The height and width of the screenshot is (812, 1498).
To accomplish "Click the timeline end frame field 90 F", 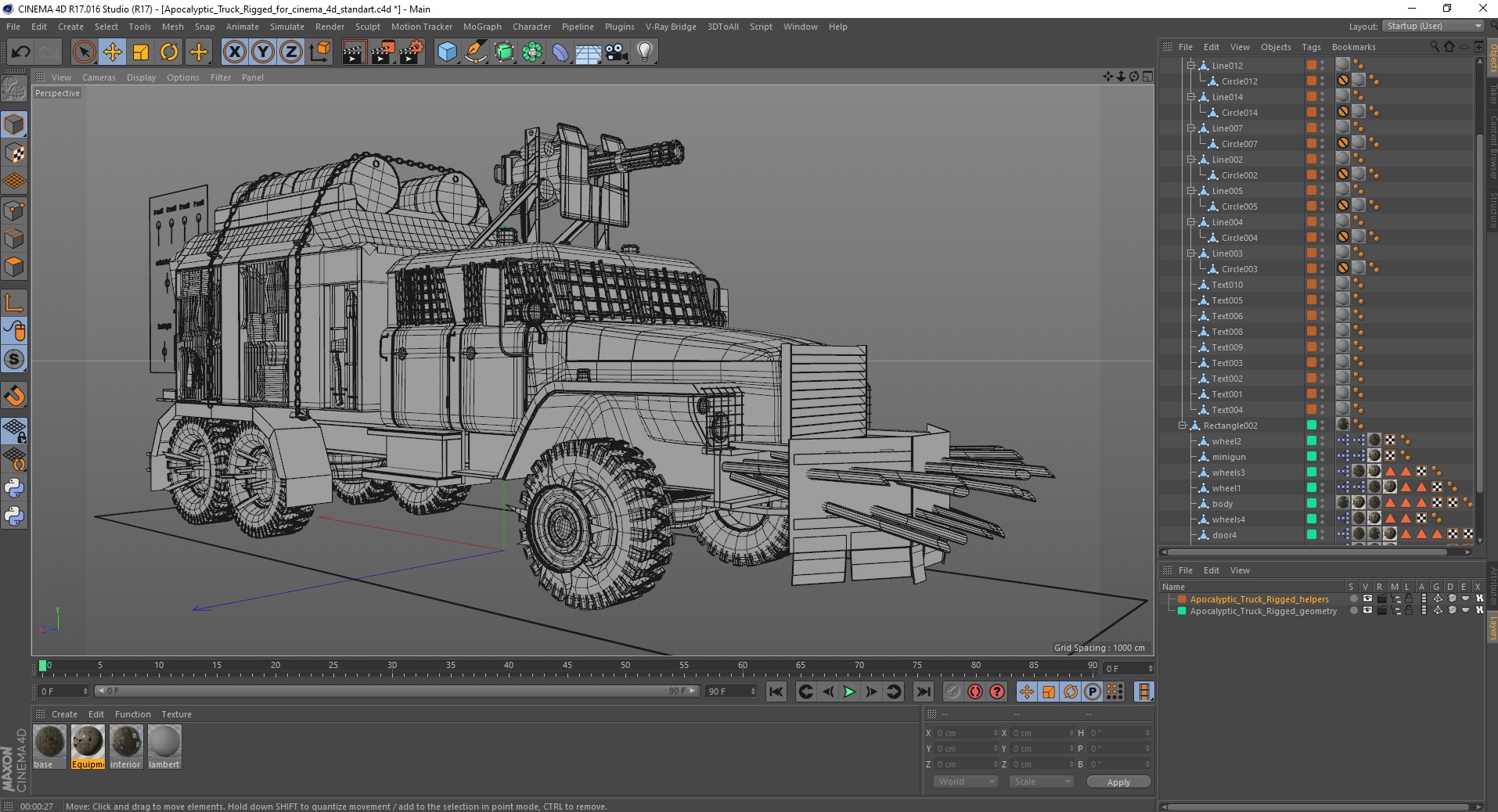I will click(x=731, y=692).
